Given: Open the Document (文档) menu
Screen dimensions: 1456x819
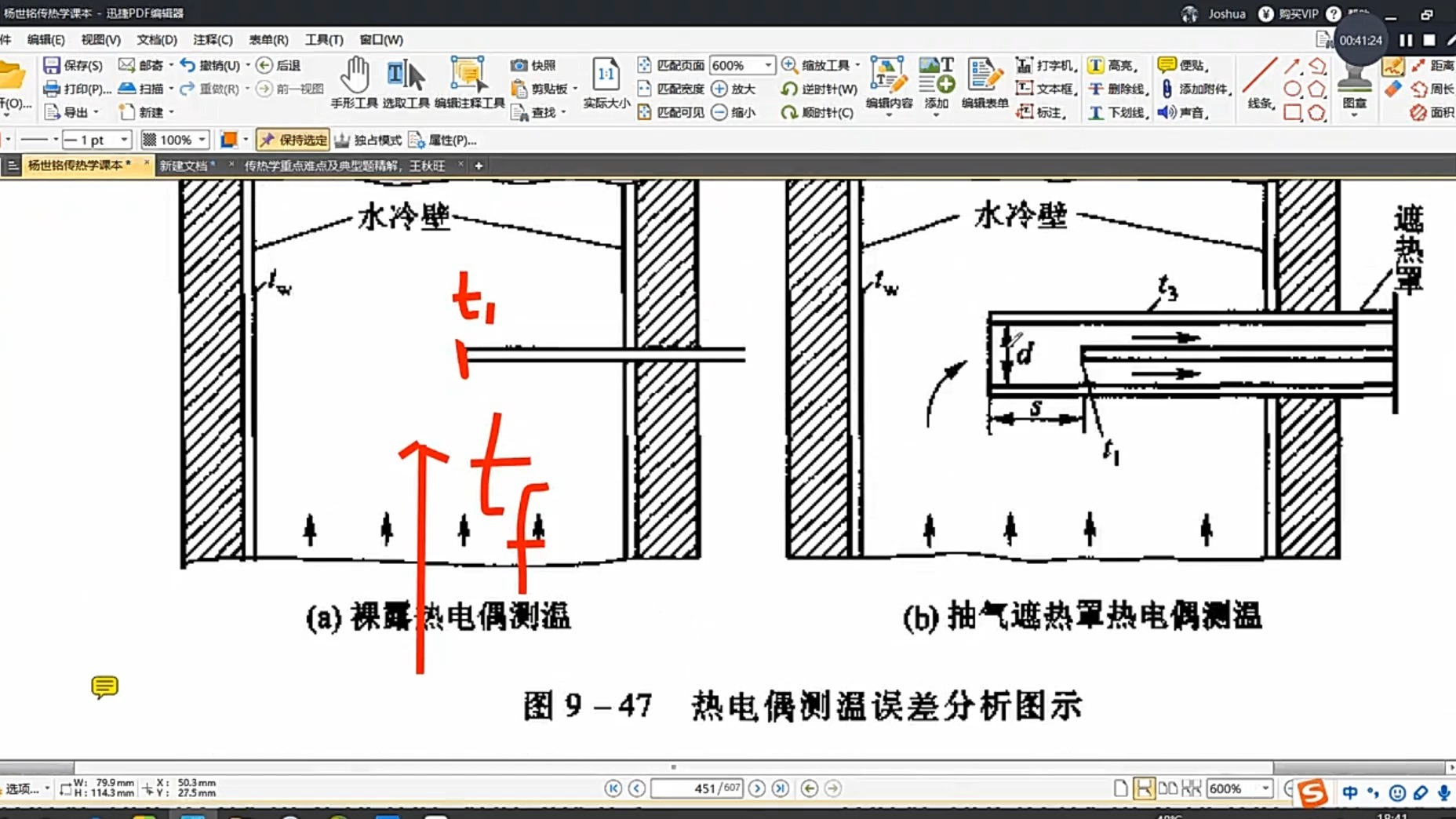Looking at the screenshot, I should click(157, 39).
